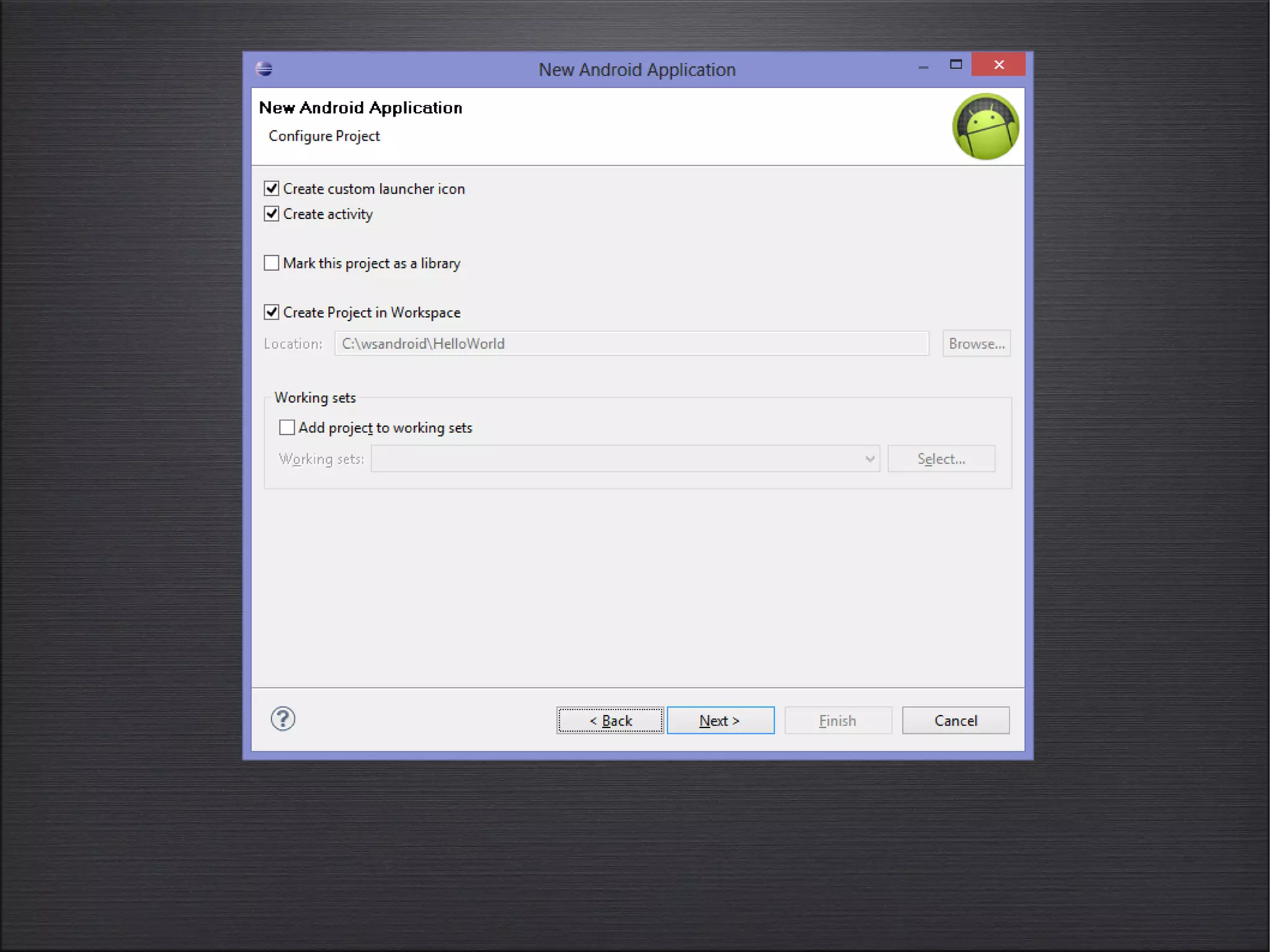Enable Mark this project as a library
Viewport: 1270px width, 952px height.
[x=272, y=263]
